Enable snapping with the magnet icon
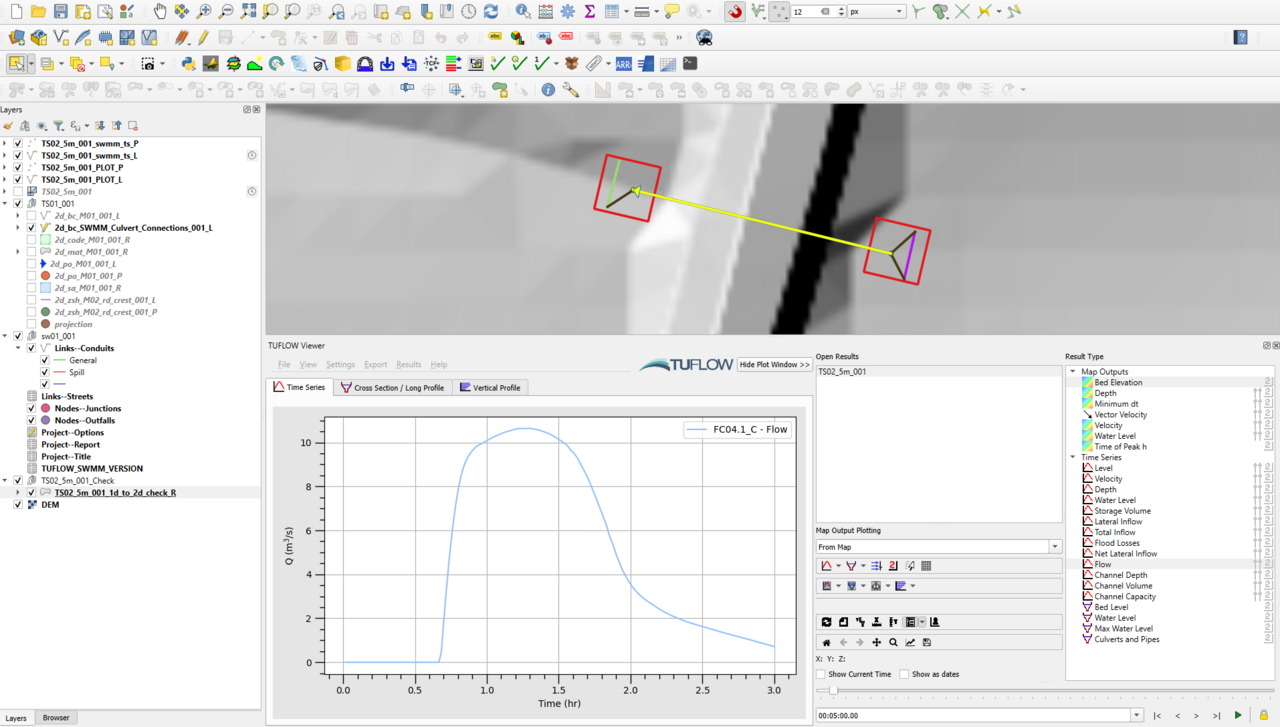 pyautogui.click(x=735, y=12)
